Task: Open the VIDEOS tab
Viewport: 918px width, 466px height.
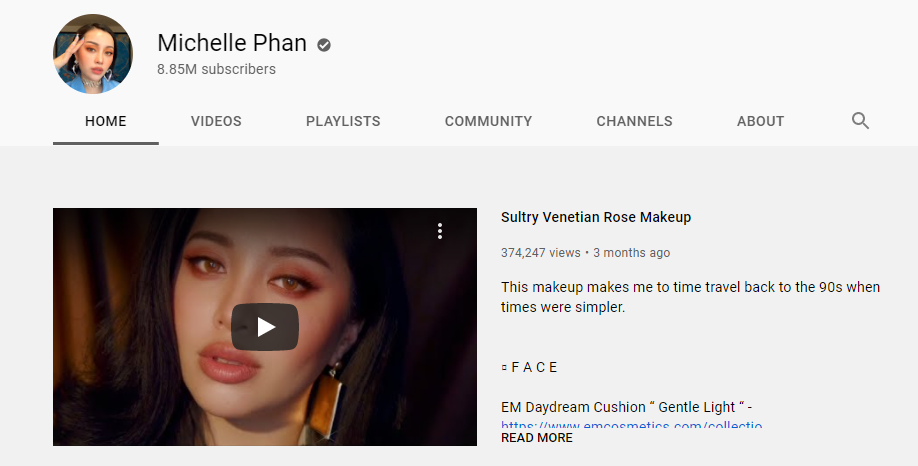Action: tap(216, 121)
